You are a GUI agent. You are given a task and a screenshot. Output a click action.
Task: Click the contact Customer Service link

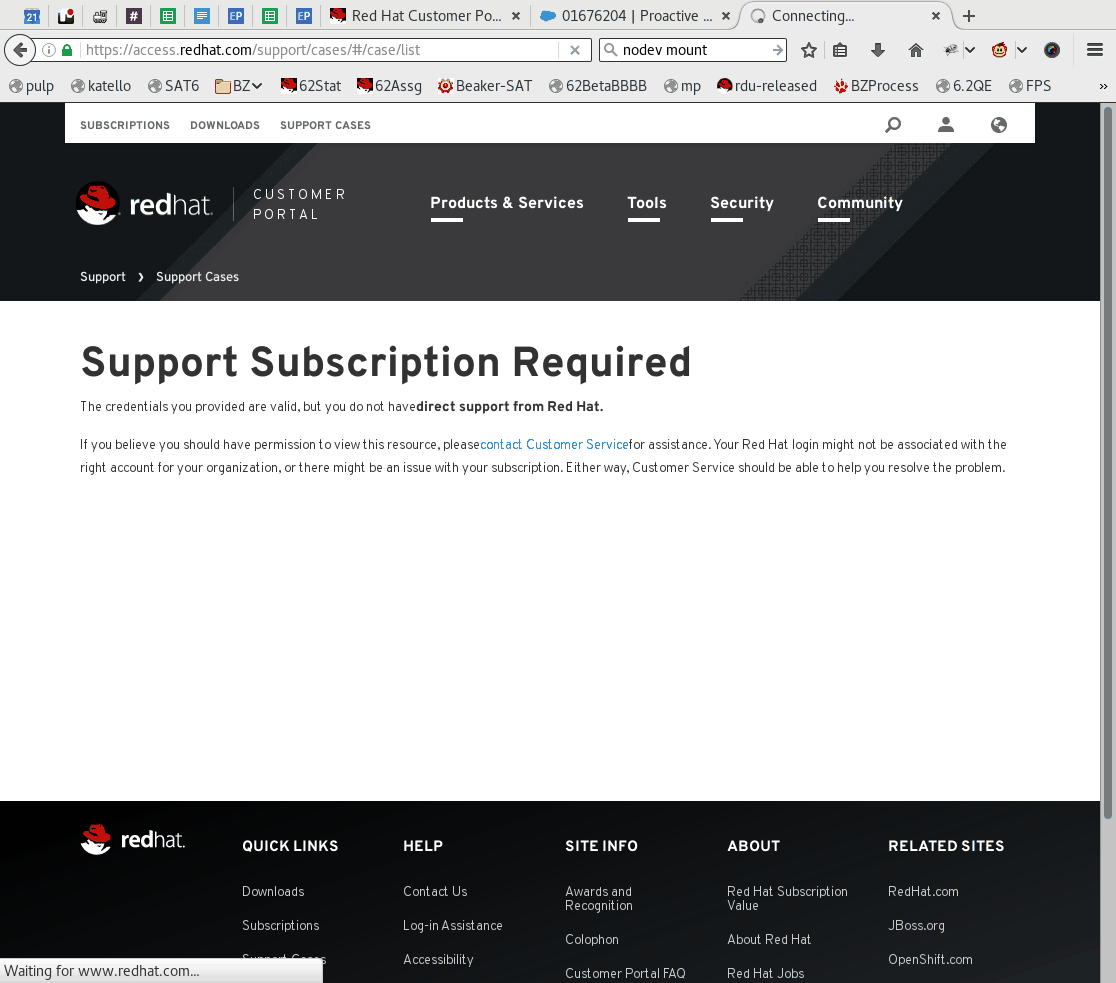554,445
